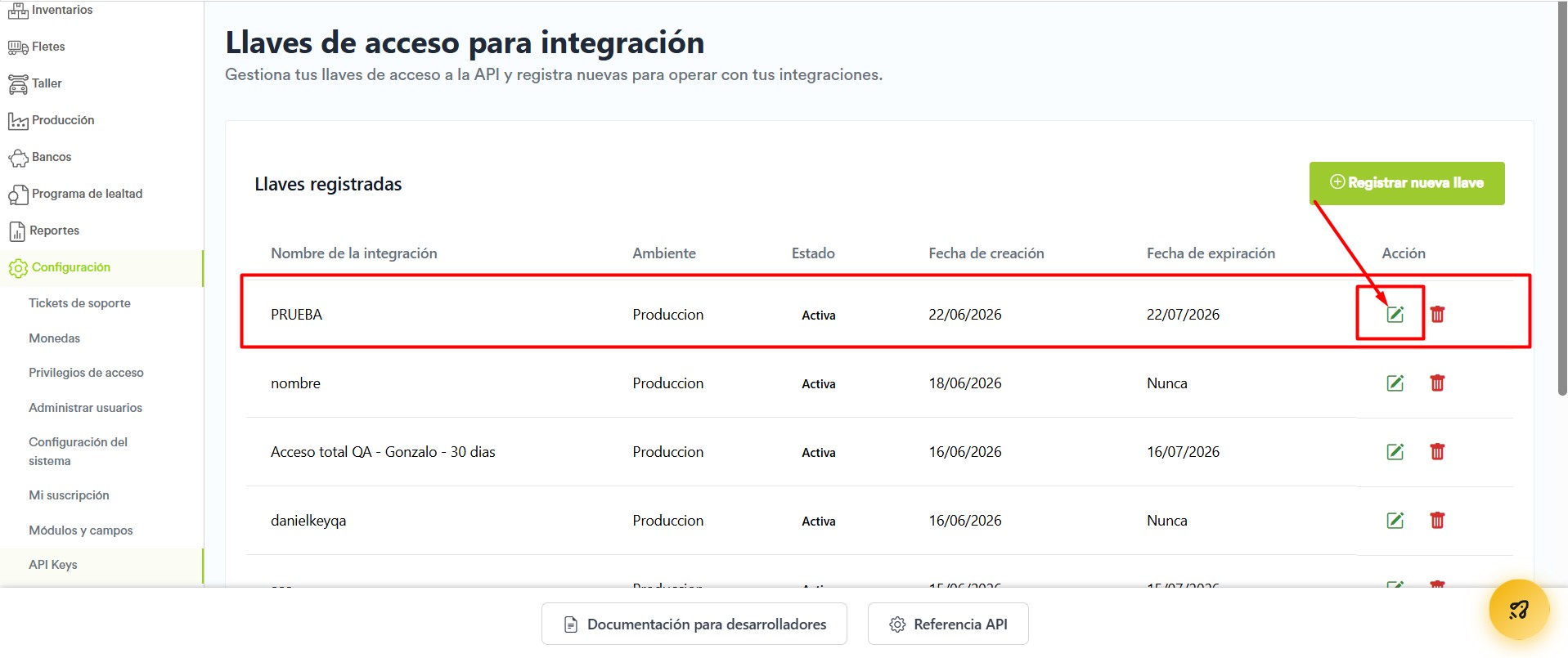Click the Fecha de expiración column header

(x=1211, y=253)
